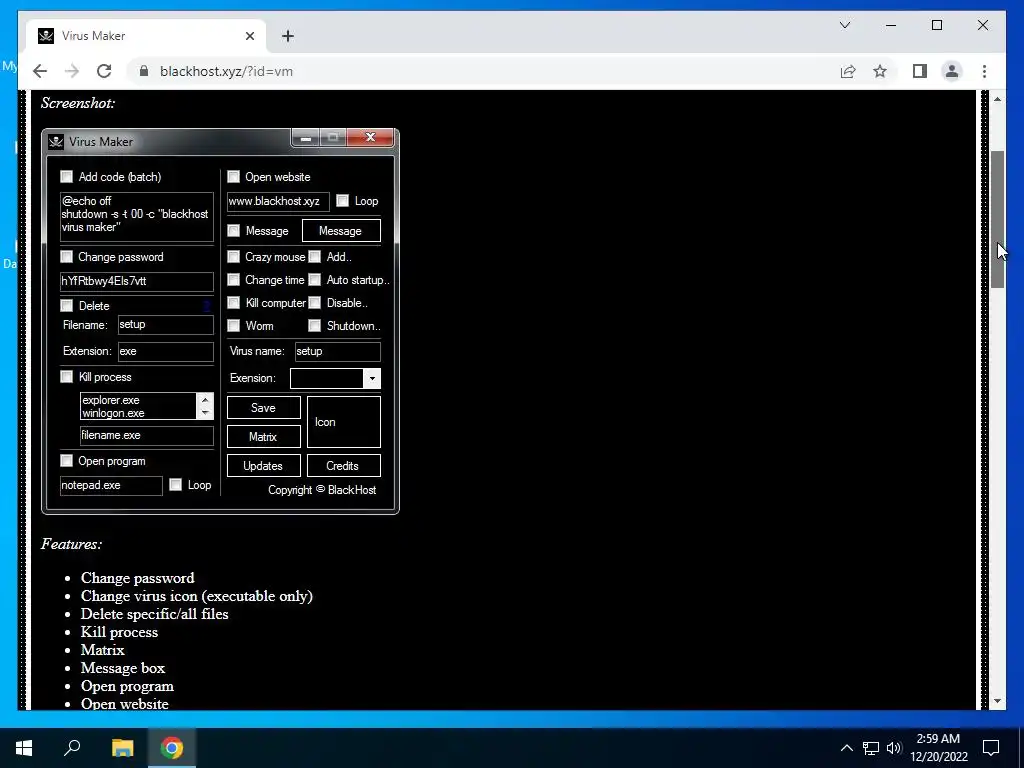Open the Windows Start menu

click(x=24, y=748)
